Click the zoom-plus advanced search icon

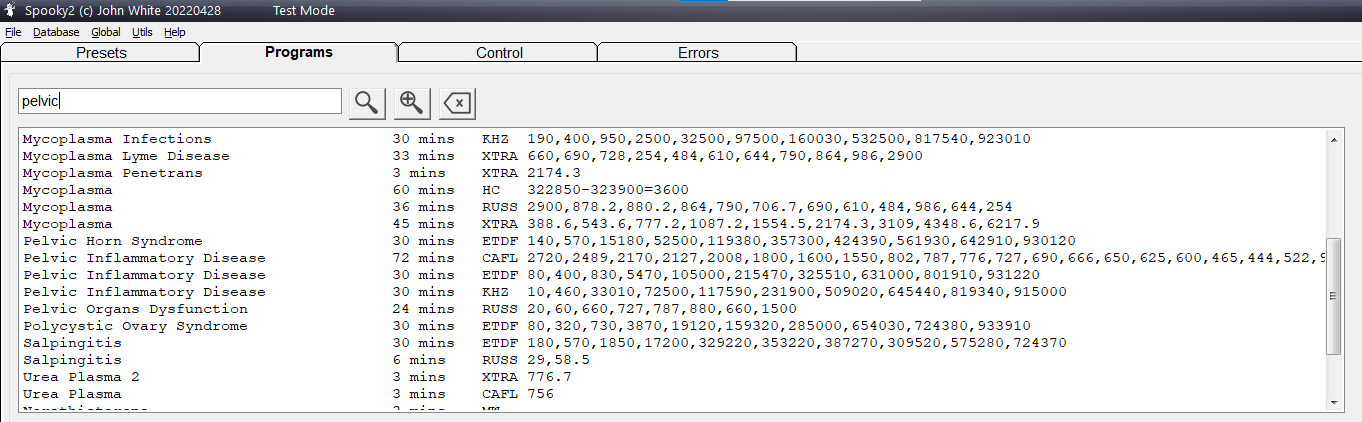[x=412, y=102]
